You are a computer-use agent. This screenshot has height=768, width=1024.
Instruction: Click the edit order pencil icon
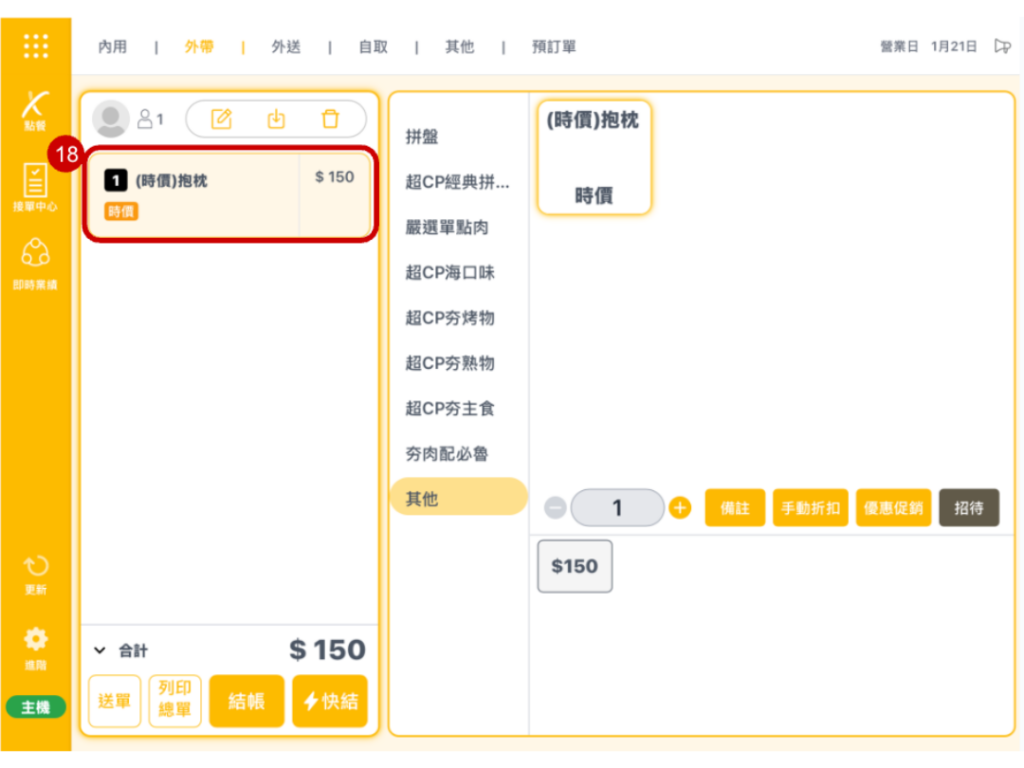[x=221, y=119]
